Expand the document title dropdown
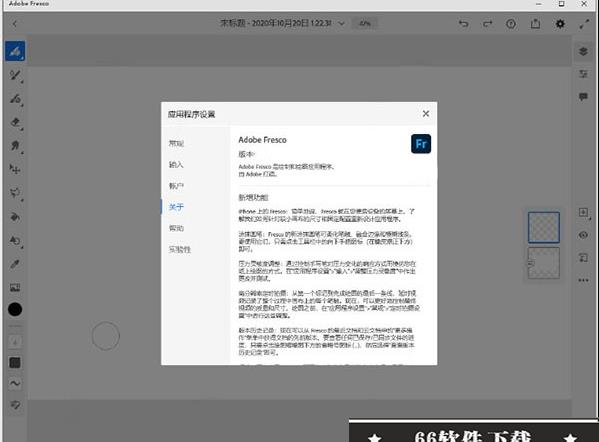This screenshot has width=599, height=442. (342, 24)
